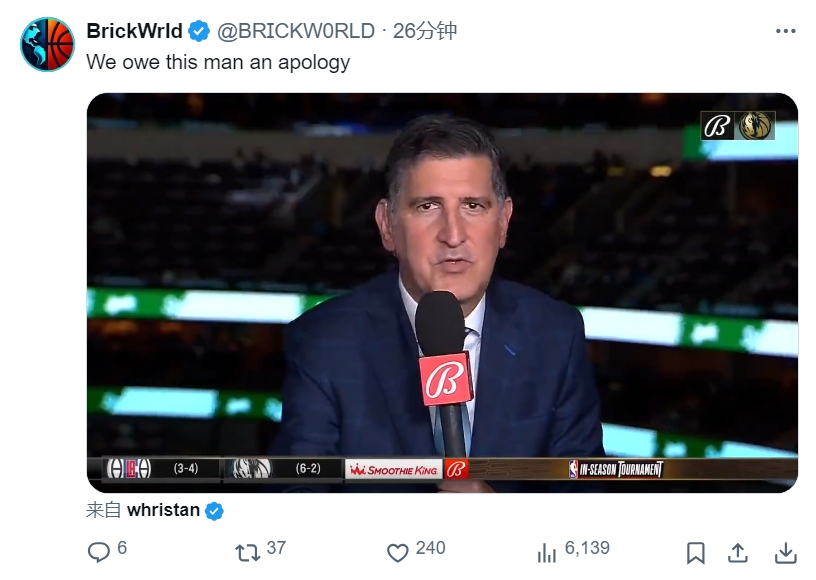Click the BrickWrld display name
Screen dimensions: 816x580
[x=134, y=31]
